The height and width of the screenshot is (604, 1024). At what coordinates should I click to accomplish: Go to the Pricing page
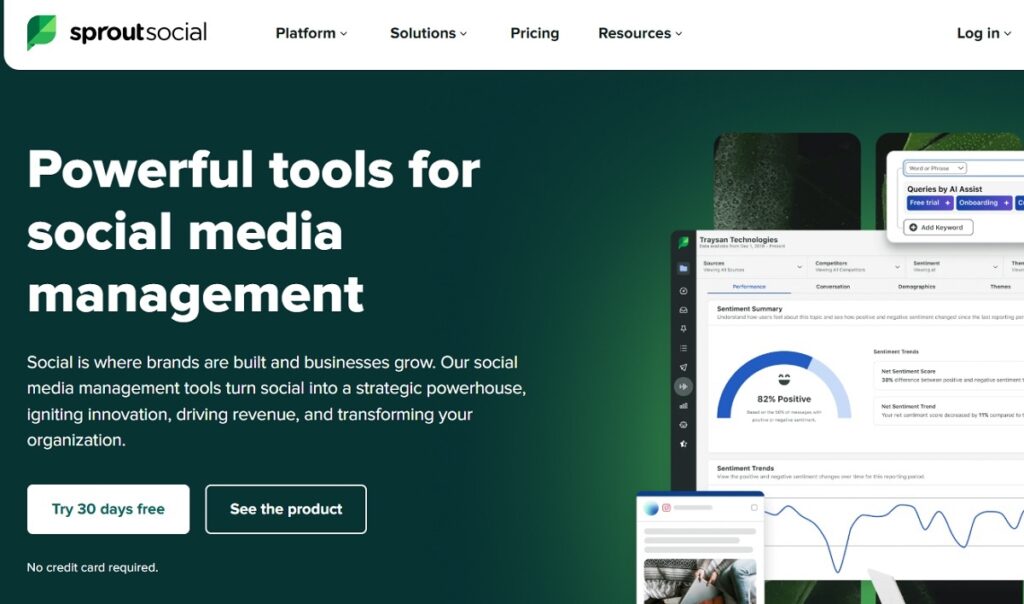pos(534,33)
